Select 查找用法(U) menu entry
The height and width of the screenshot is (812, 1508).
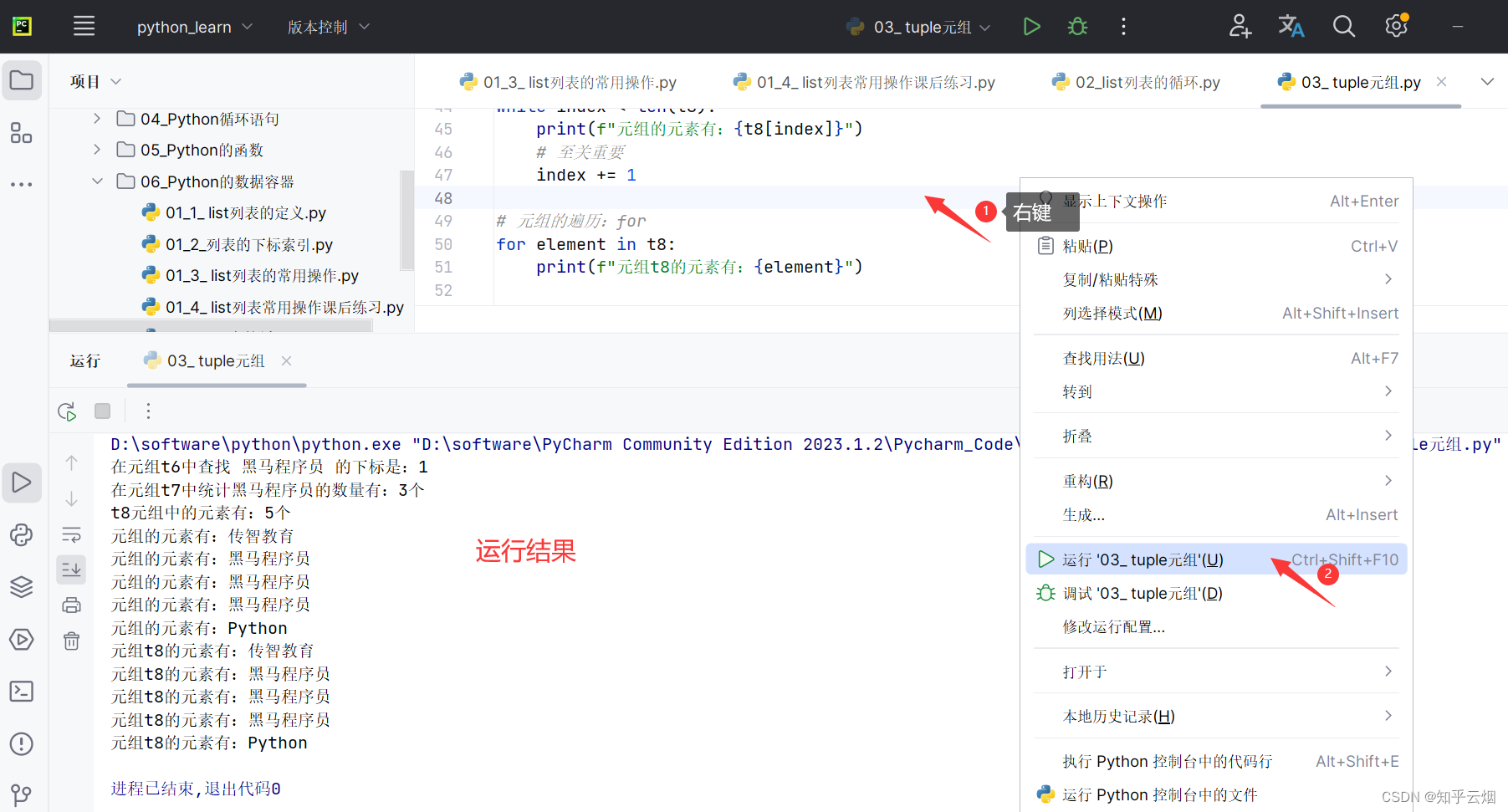[x=1217, y=358]
